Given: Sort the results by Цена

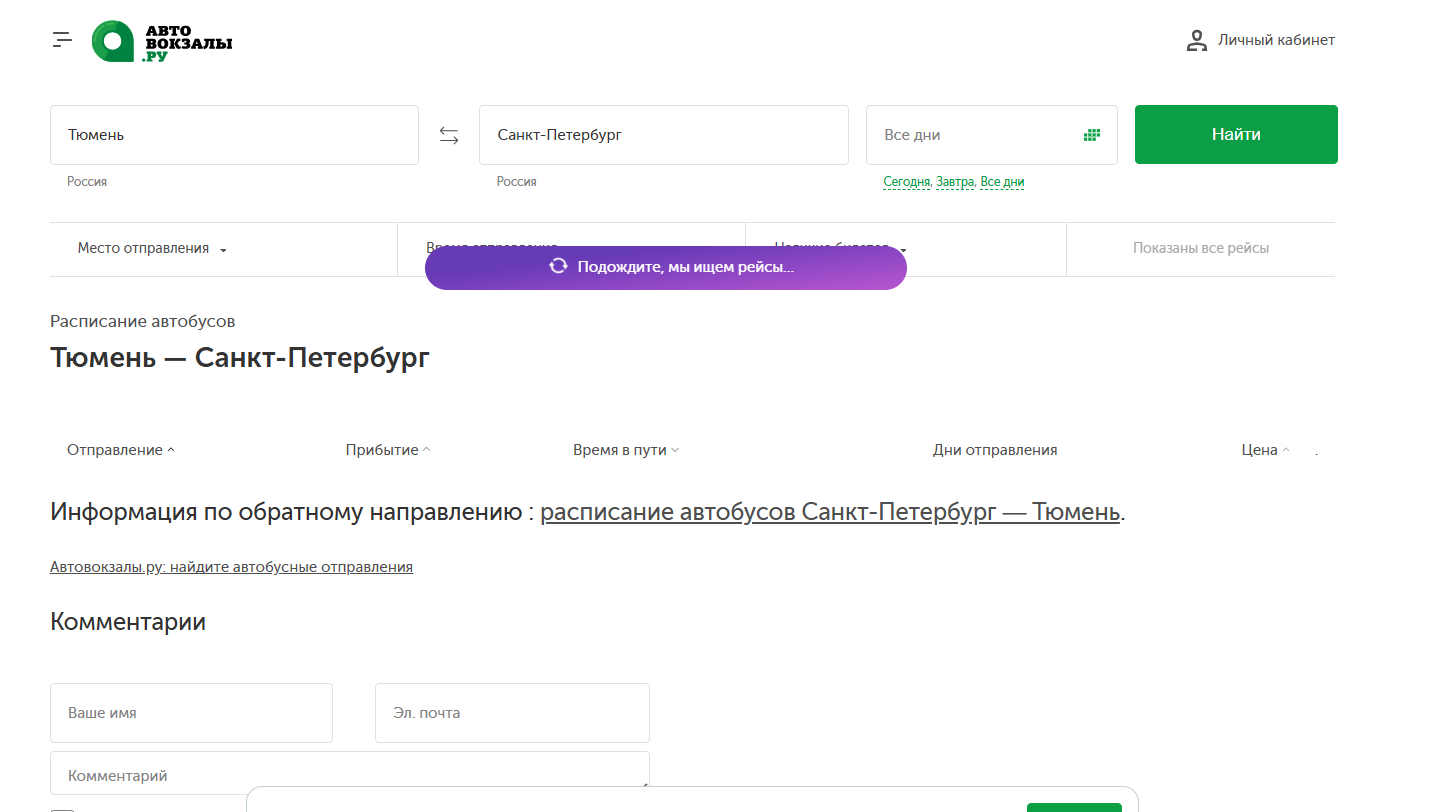Looking at the screenshot, I should coord(1265,450).
